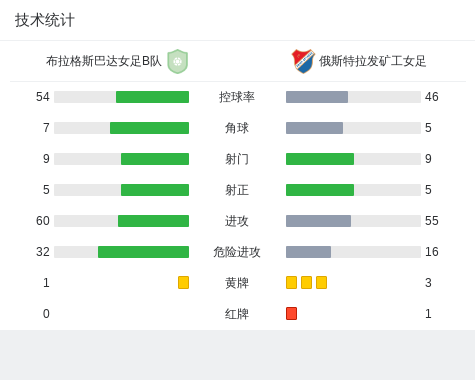The image size is (475, 380).
Task: Click the red and blue away team crest
Action: 303,61
